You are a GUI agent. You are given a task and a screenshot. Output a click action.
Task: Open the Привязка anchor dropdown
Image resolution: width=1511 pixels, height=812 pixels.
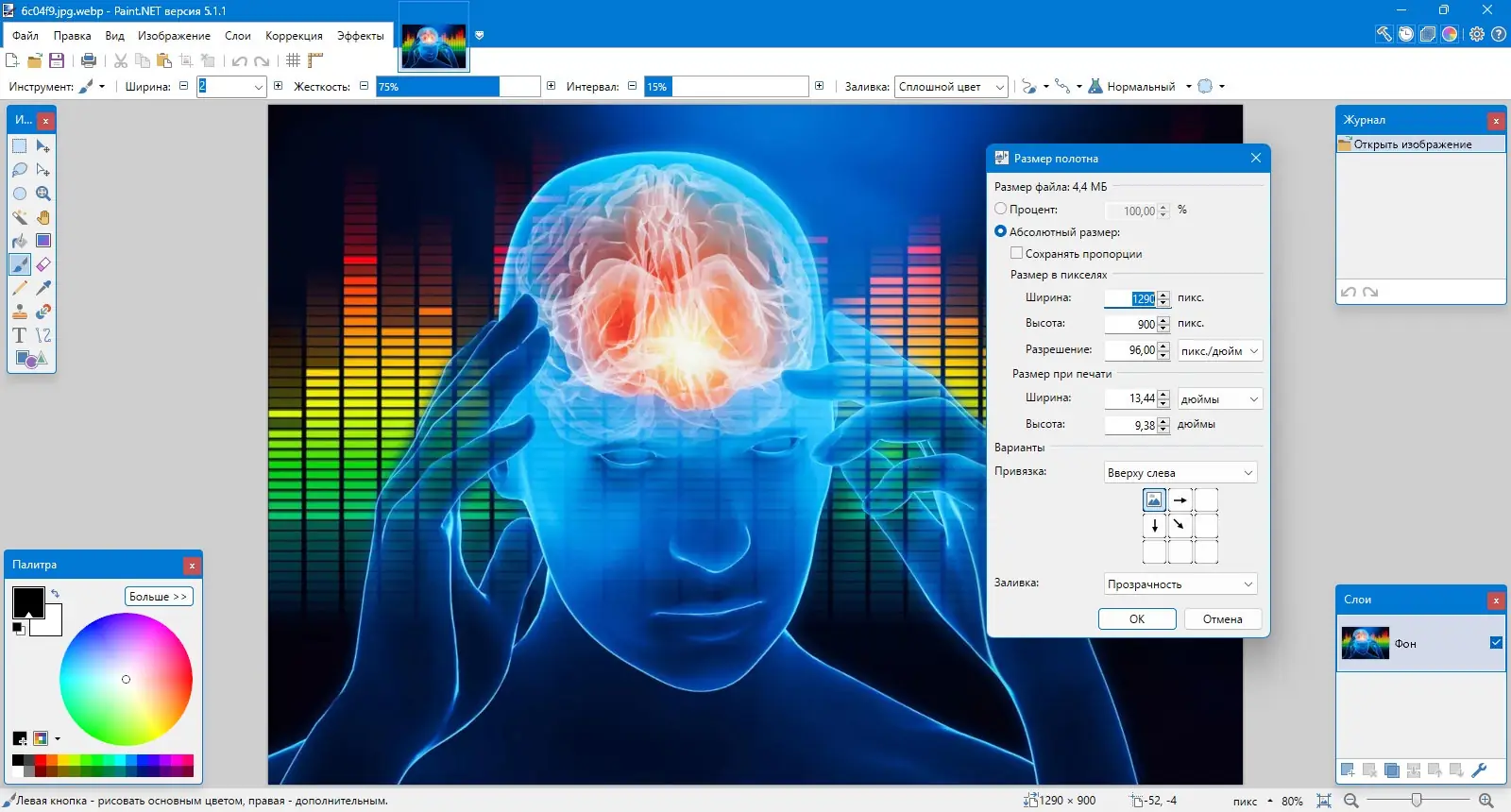(x=1180, y=472)
